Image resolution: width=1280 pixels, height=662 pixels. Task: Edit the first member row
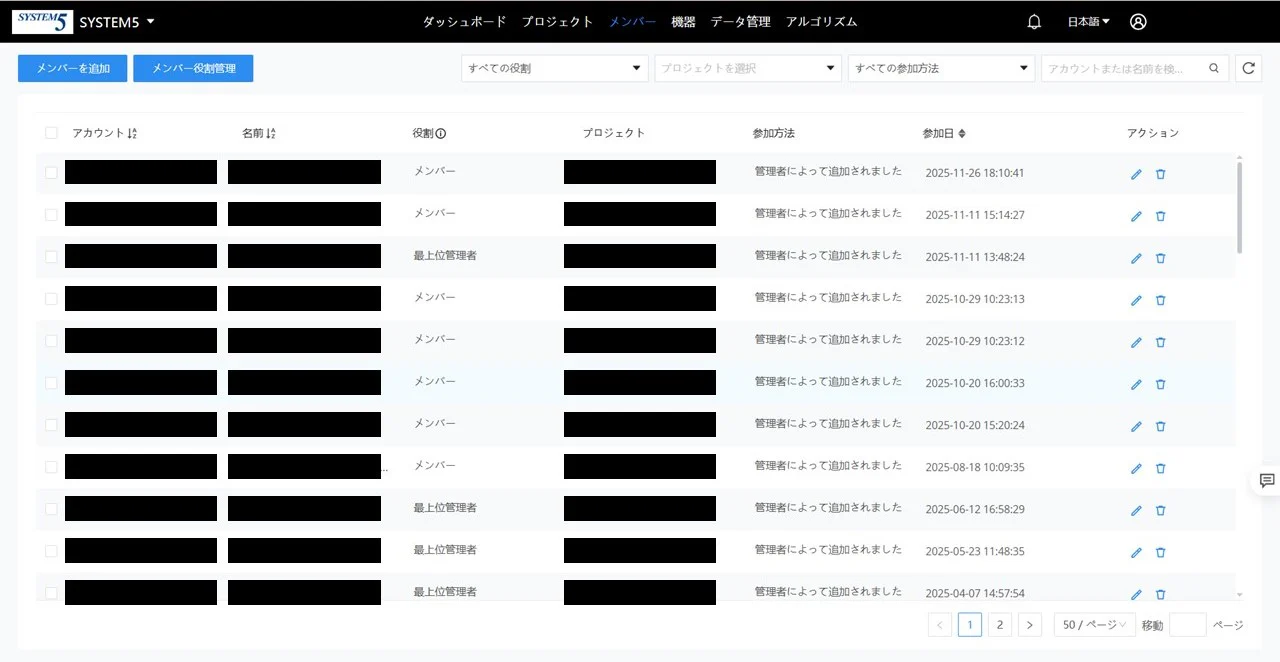click(1136, 174)
